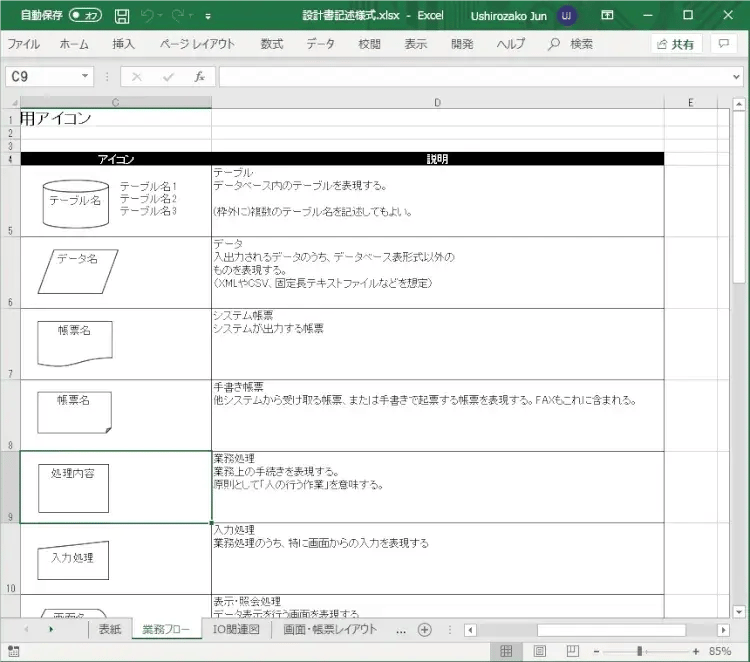750x662 pixels.
Task: Open the Quick Access Toolbar customize dropdown
Action: tap(207, 16)
